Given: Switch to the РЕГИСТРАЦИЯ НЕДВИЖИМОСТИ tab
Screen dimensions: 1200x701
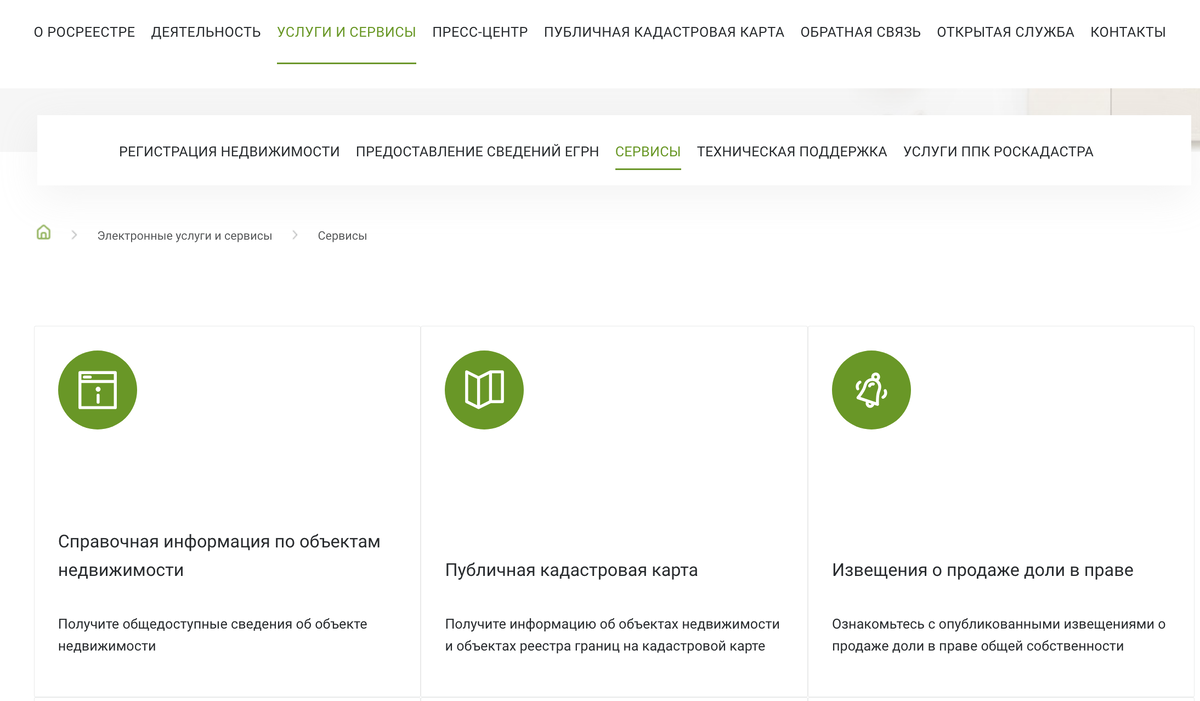Looking at the screenshot, I should pyautogui.click(x=231, y=151).
